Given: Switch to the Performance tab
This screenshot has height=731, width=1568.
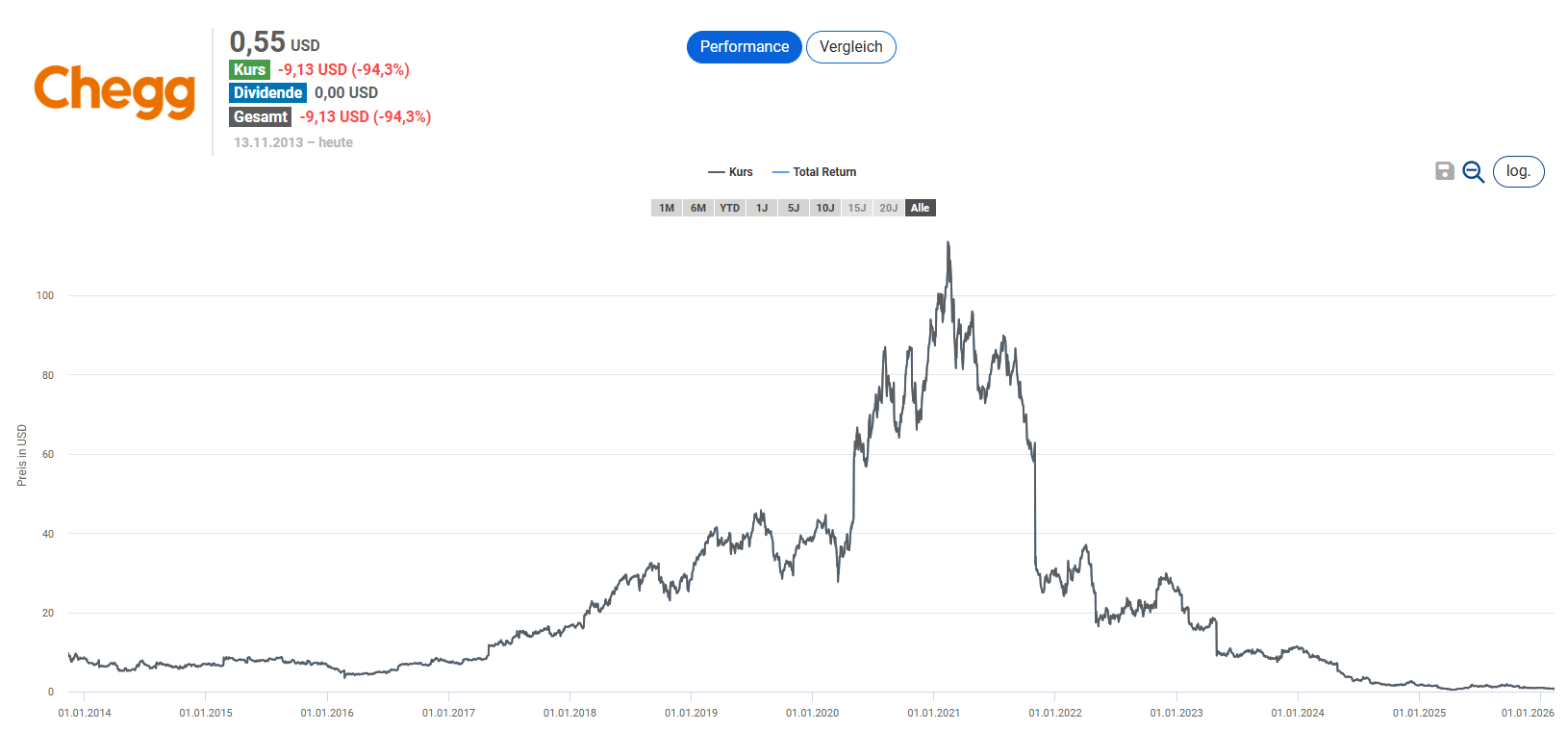Looking at the screenshot, I should click(x=744, y=47).
